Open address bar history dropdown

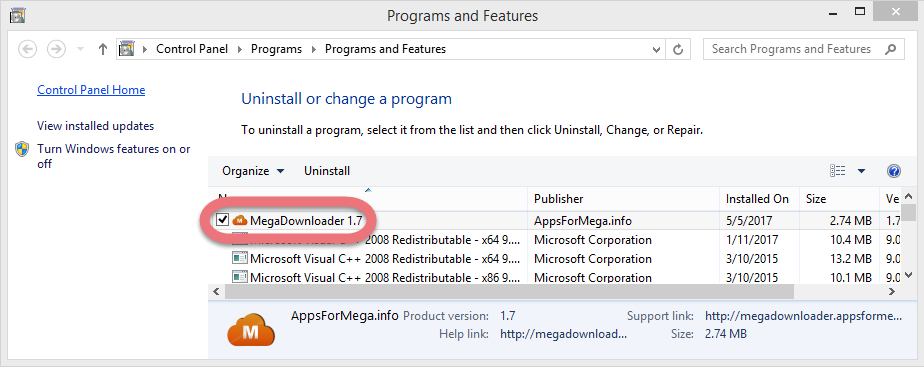(x=656, y=49)
